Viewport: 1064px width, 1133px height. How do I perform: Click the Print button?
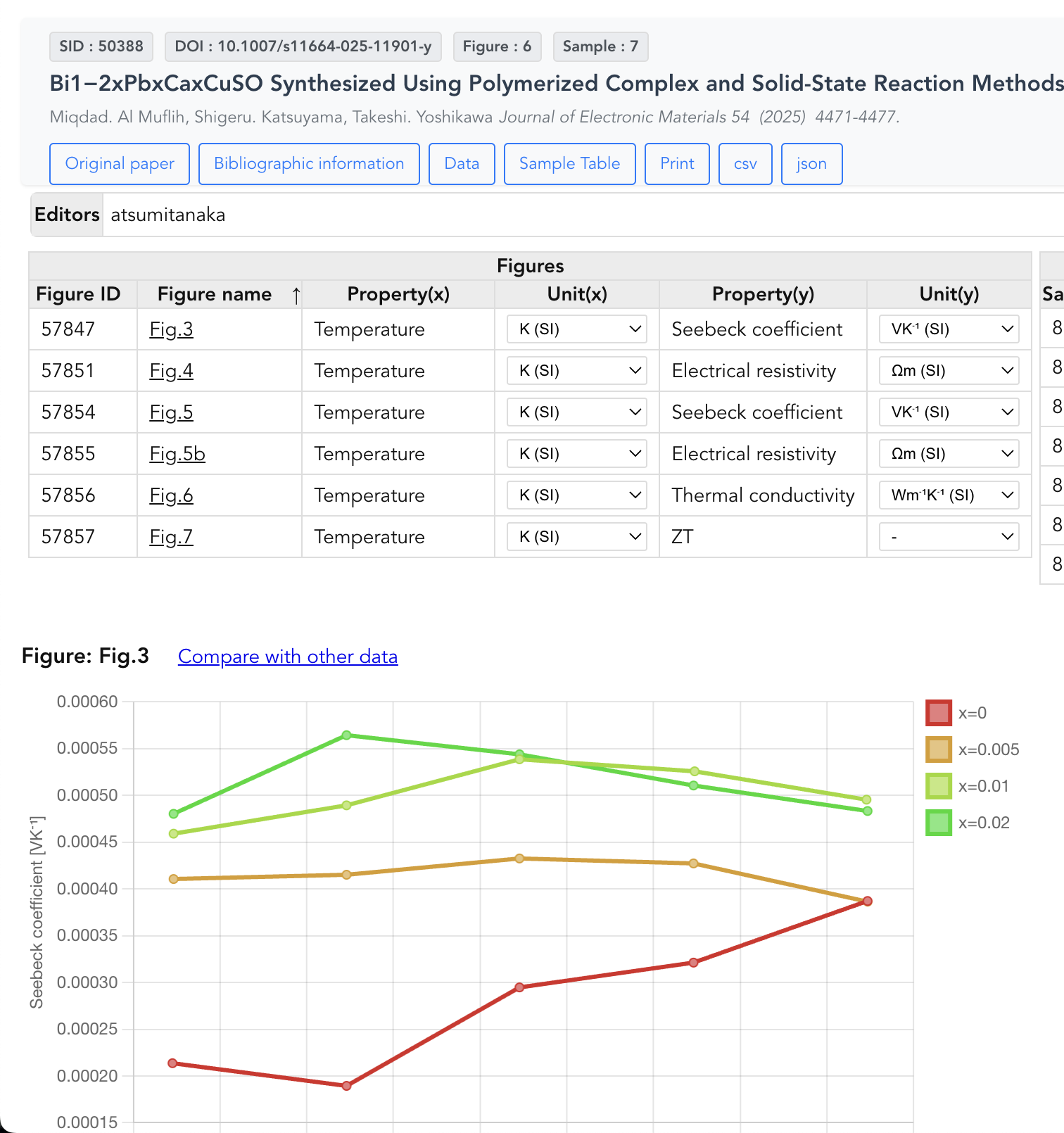(x=677, y=164)
